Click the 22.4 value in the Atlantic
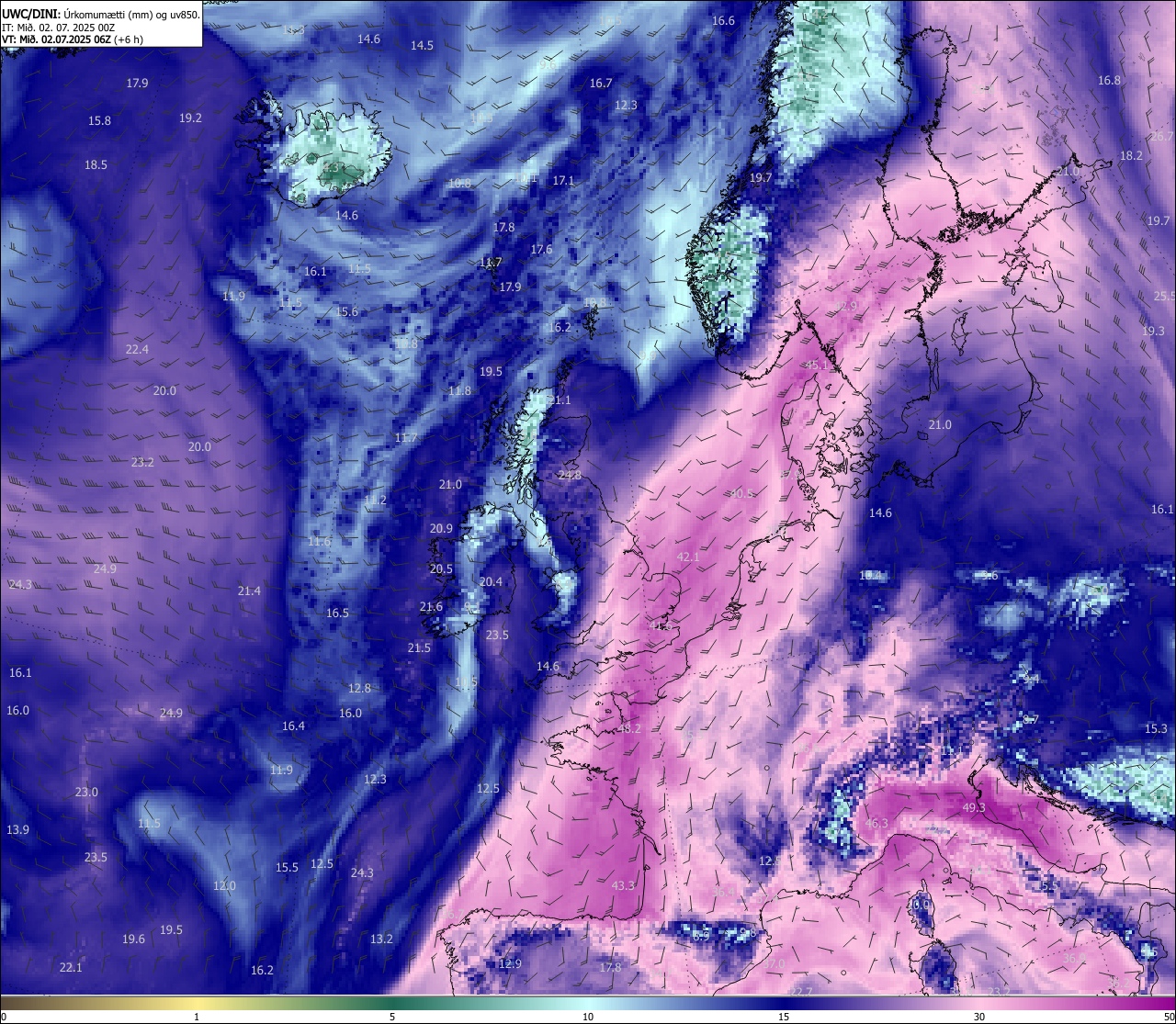Image resolution: width=1176 pixels, height=1024 pixels. [137, 349]
